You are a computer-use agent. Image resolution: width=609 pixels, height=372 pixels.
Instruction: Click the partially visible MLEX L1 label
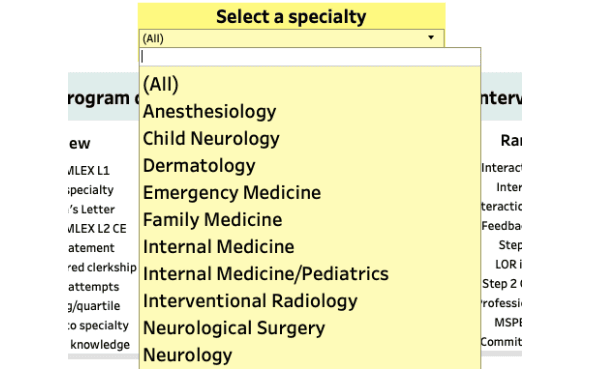click(x=89, y=170)
